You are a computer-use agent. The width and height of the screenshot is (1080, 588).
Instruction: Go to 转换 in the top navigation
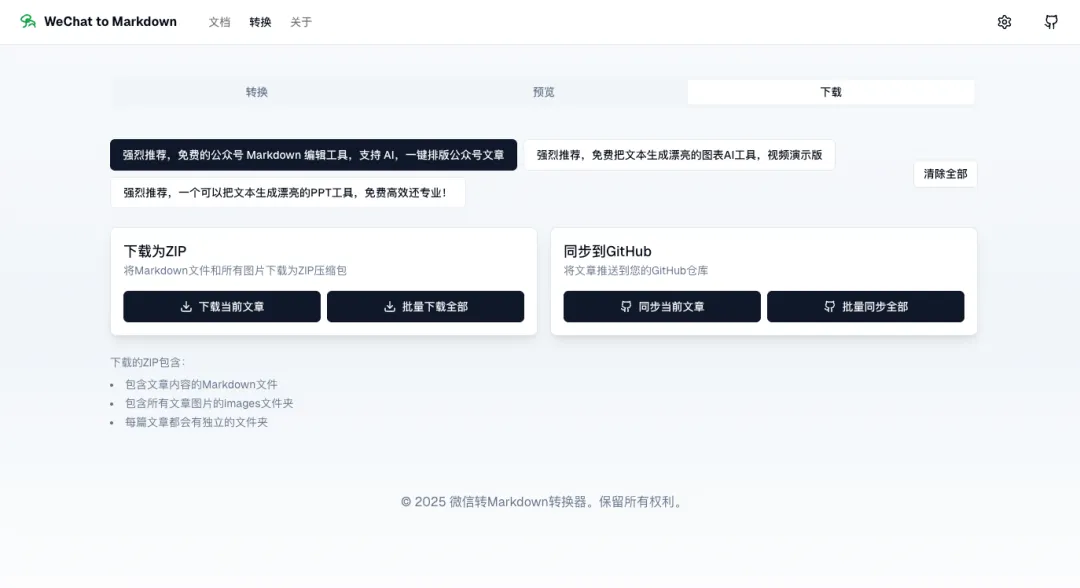260,22
